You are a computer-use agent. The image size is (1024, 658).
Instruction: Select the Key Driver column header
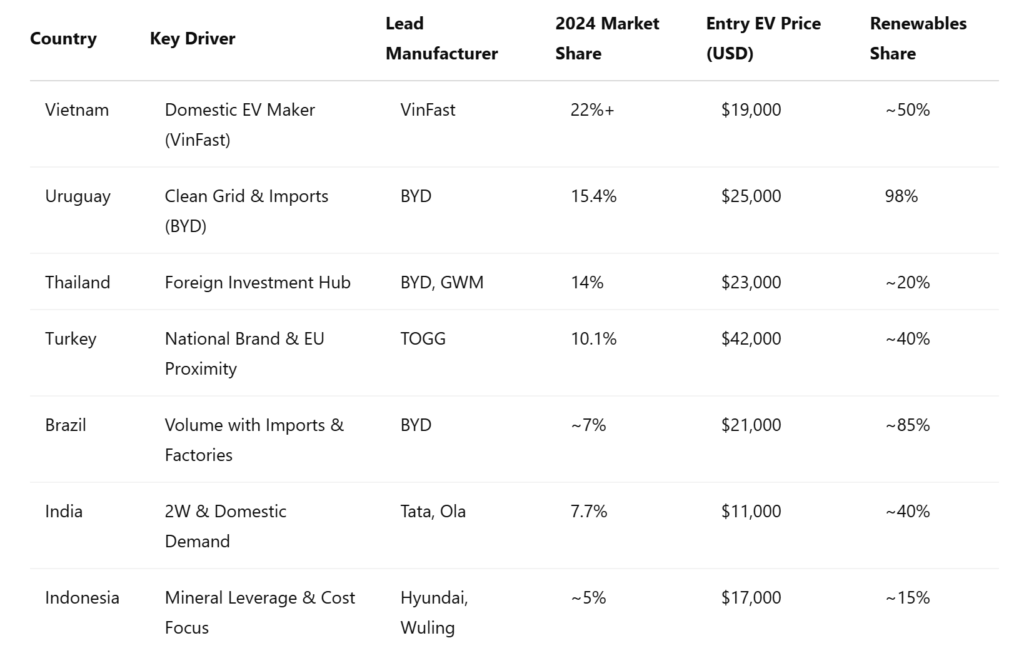(x=193, y=39)
